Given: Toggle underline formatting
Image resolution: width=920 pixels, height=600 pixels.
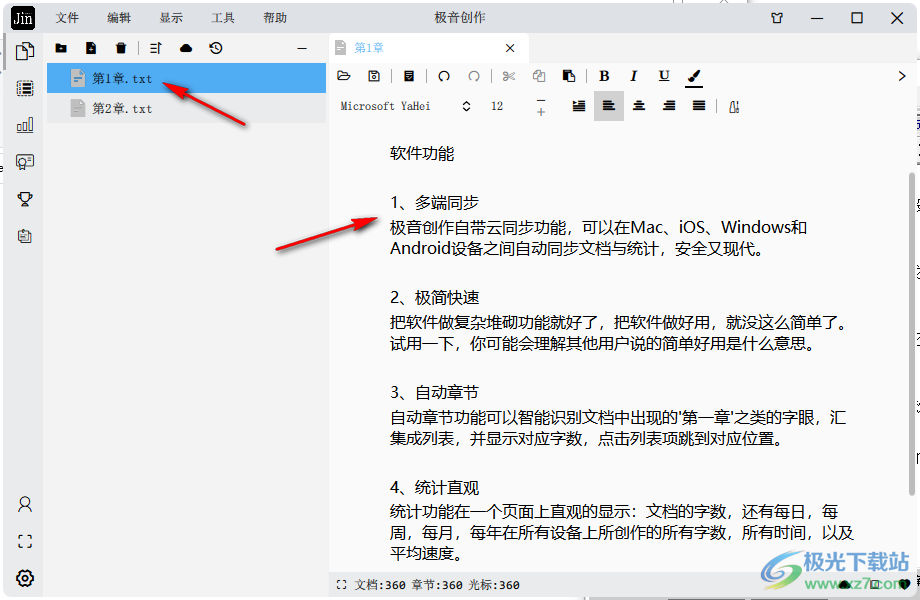Looking at the screenshot, I should click(664, 76).
